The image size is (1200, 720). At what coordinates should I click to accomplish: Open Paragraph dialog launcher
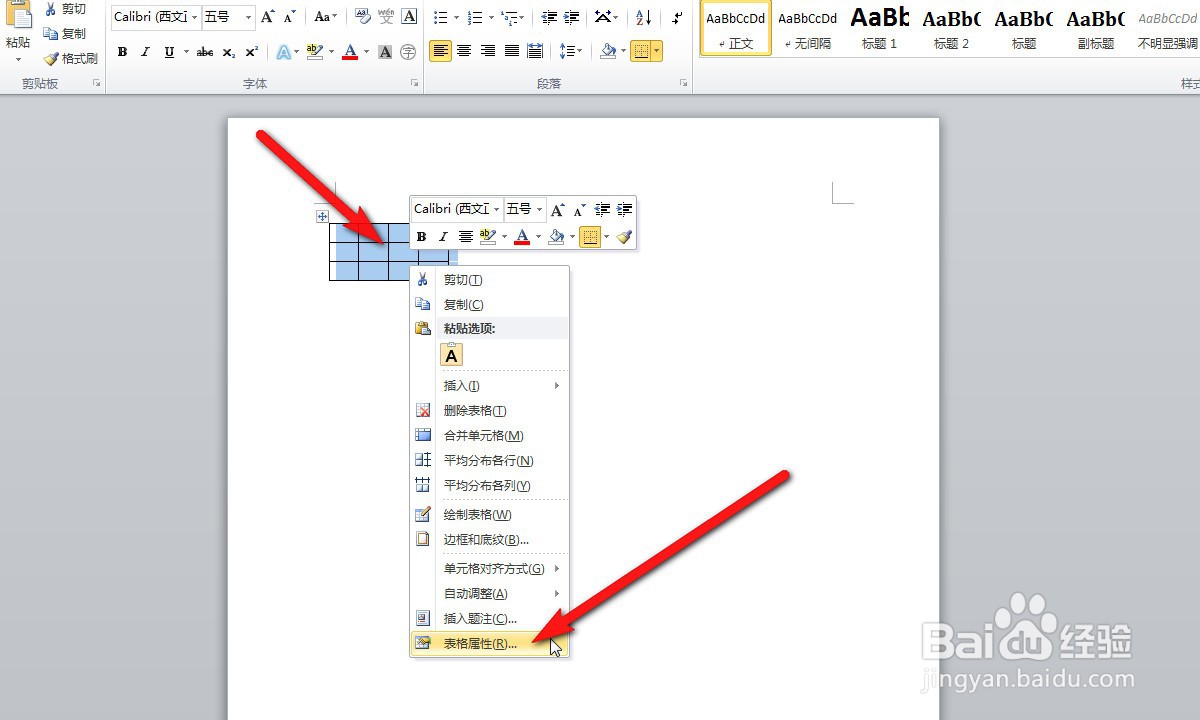click(684, 85)
